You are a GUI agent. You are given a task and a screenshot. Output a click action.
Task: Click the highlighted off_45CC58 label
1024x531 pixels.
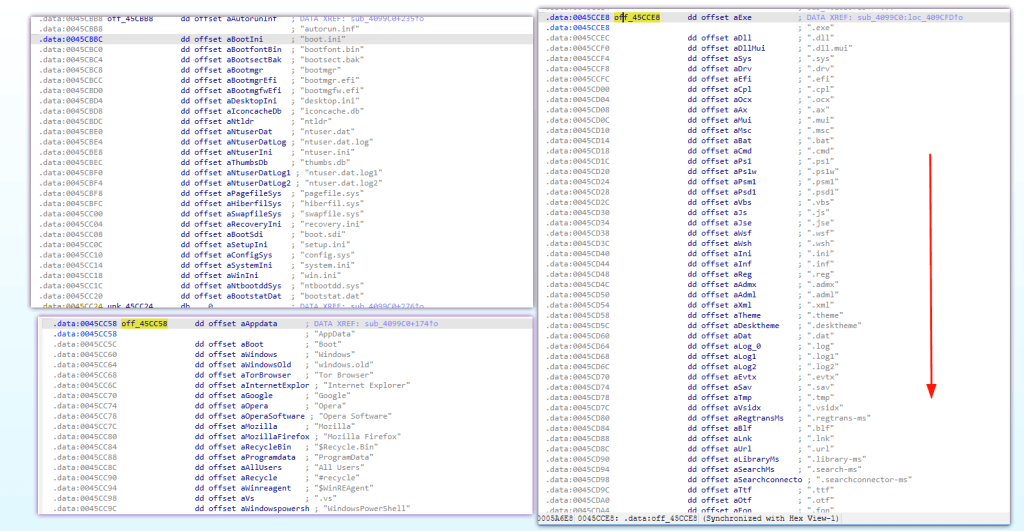pyautogui.click(x=144, y=323)
